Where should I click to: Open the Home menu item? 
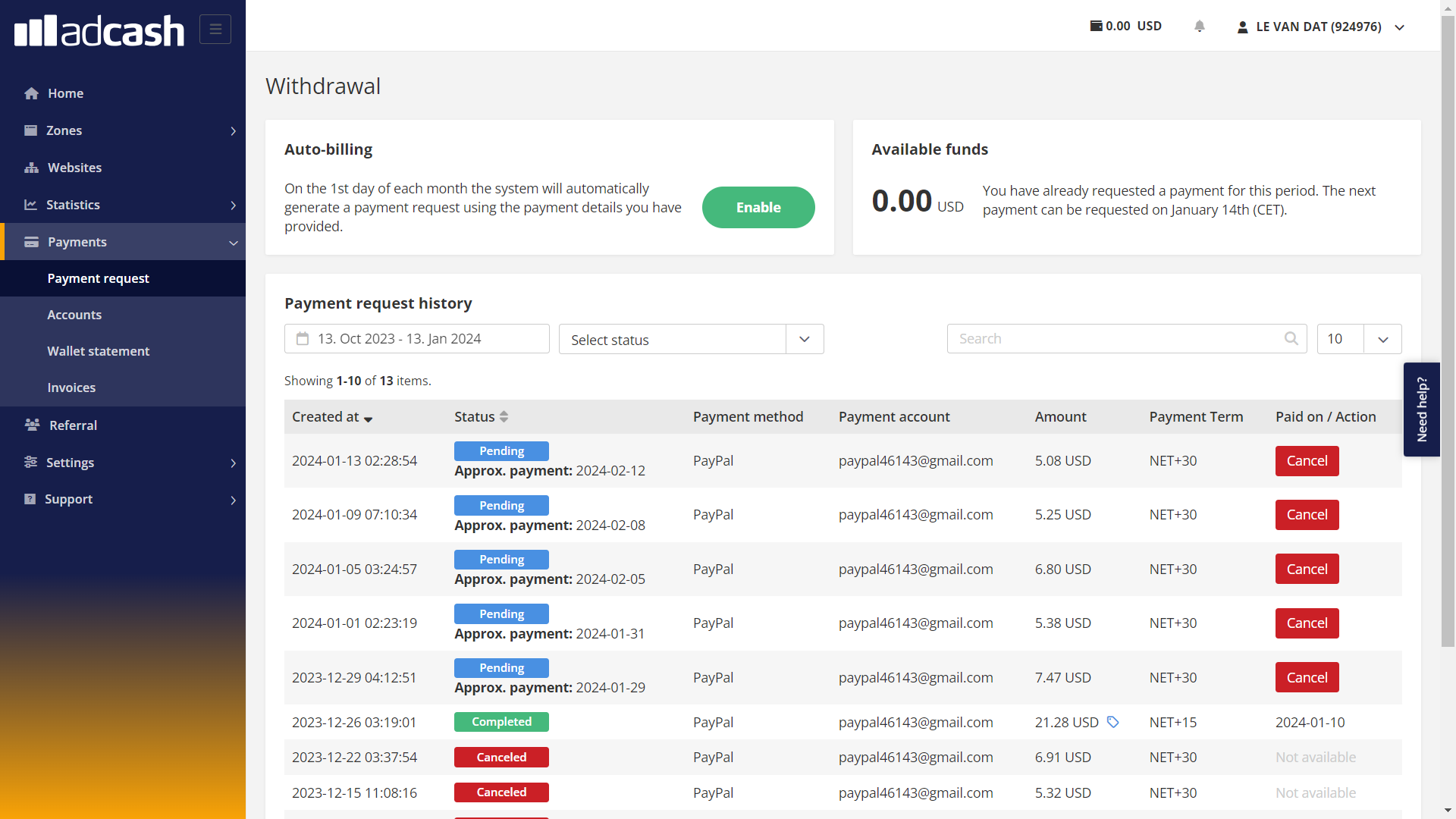tap(123, 93)
